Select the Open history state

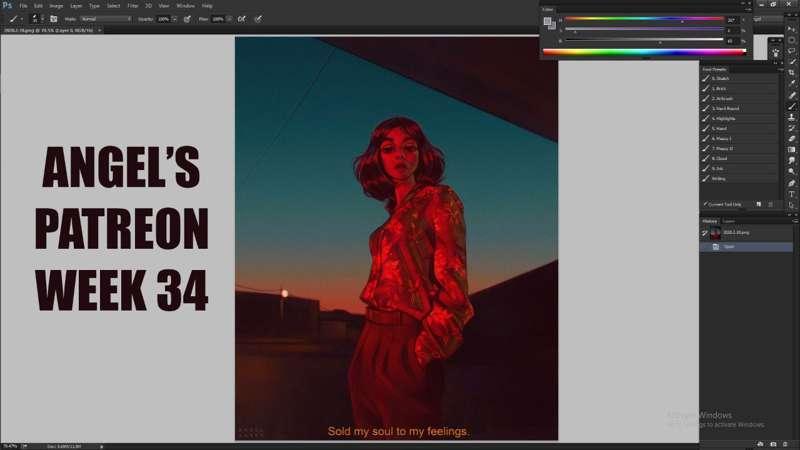pyautogui.click(x=746, y=247)
